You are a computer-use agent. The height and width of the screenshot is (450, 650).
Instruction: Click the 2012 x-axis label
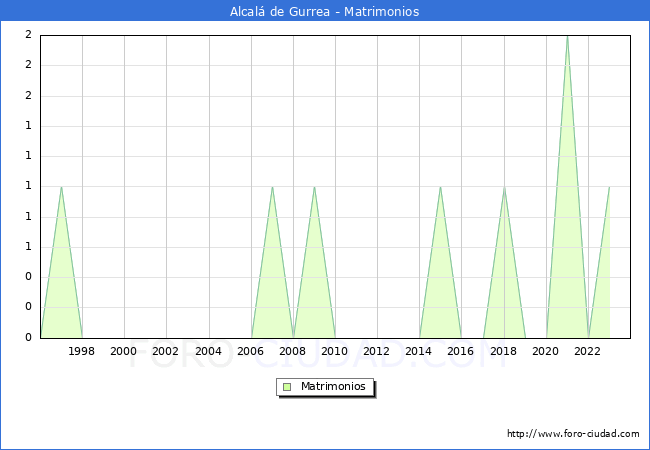tap(377, 351)
